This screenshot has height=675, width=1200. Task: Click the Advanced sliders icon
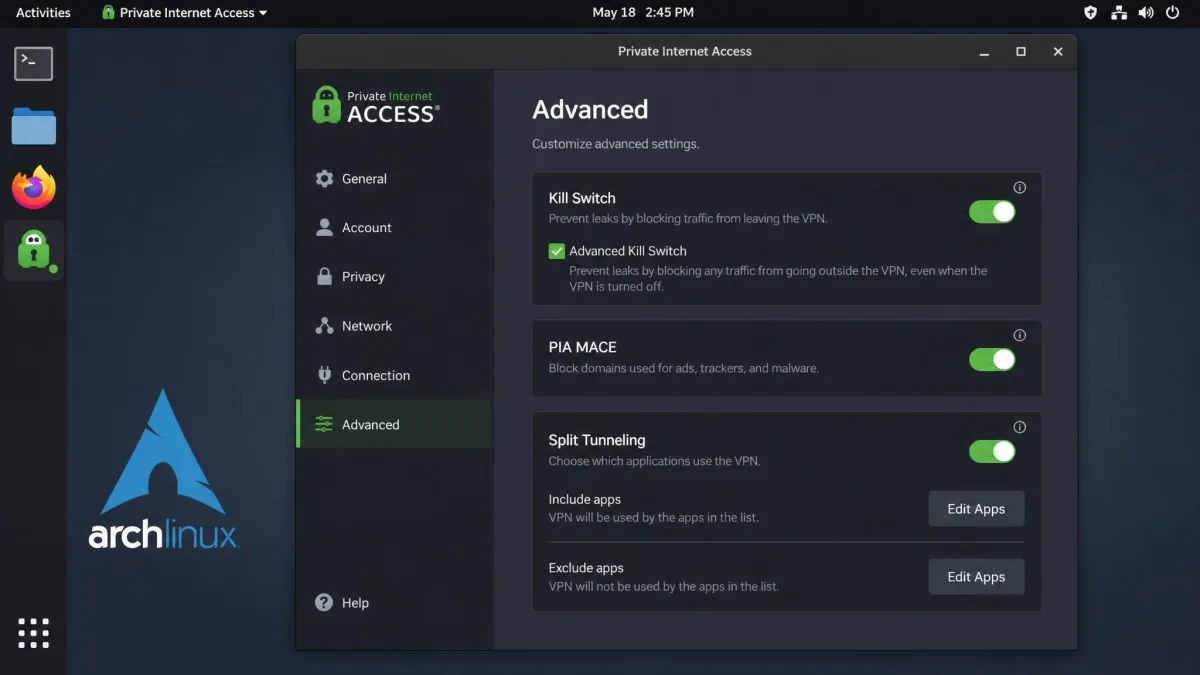tap(324, 424)
